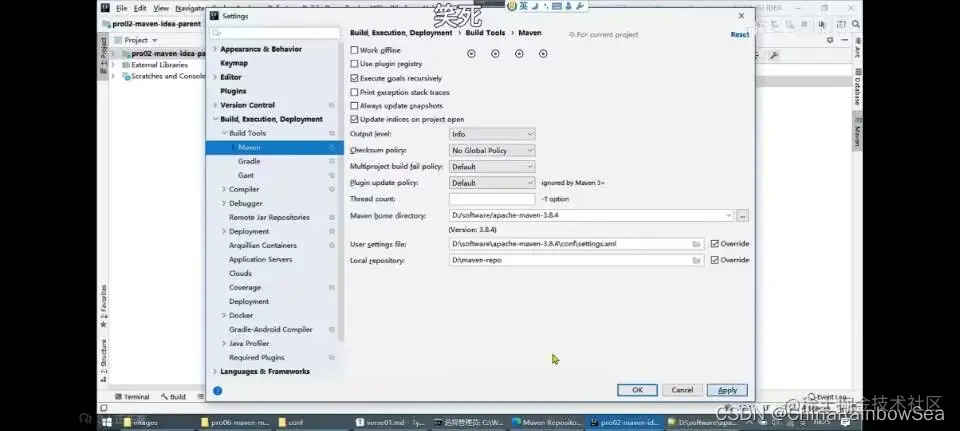The height and width of the screenshot is (431, 960).
Task: Expand the Docker settings node
Action: coord(224,316)
